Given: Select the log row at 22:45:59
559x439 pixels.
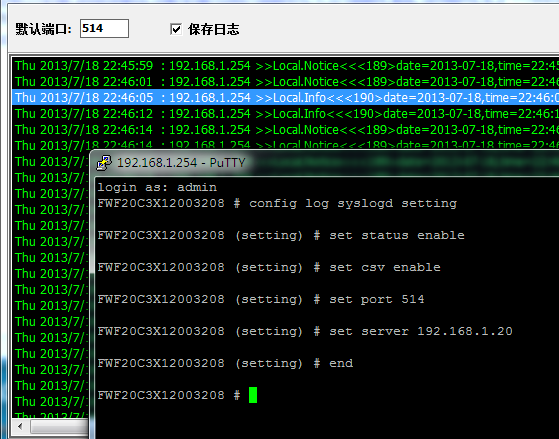Looking at the screenshot, I should [286, 66].
